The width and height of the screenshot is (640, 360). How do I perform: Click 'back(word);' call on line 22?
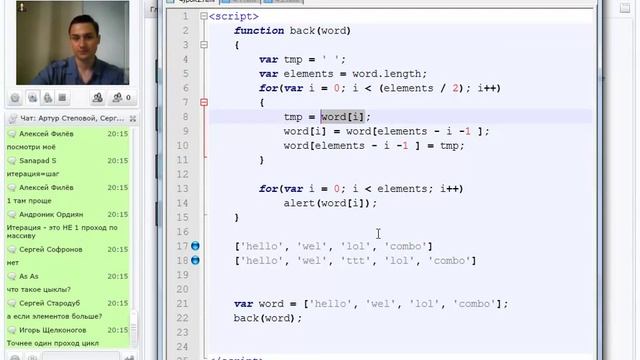tap(268, 318)
